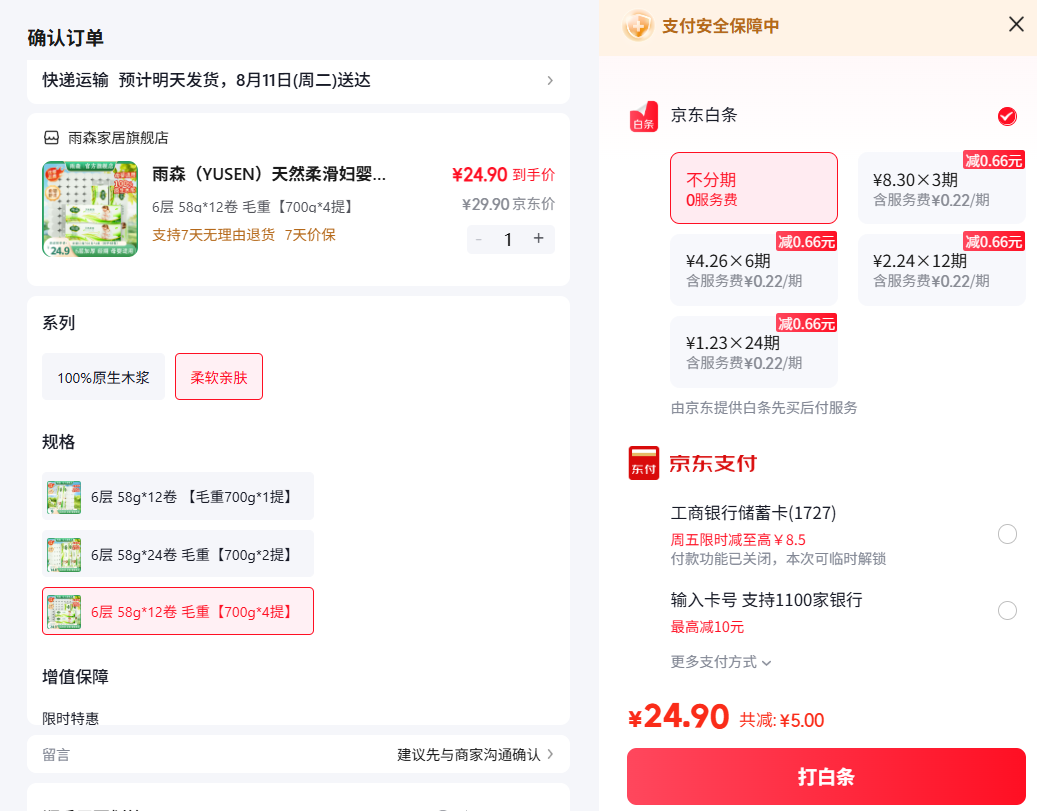
Task: Select 工商银行储蓄卡(1727) radio button
Action: [x=1007, y=534]
